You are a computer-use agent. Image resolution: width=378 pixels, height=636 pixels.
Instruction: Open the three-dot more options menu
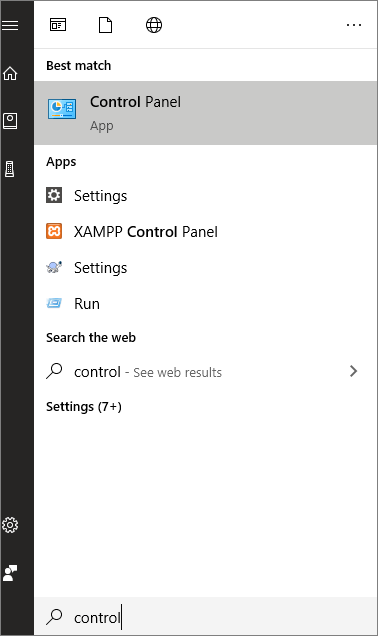[354, 25]
